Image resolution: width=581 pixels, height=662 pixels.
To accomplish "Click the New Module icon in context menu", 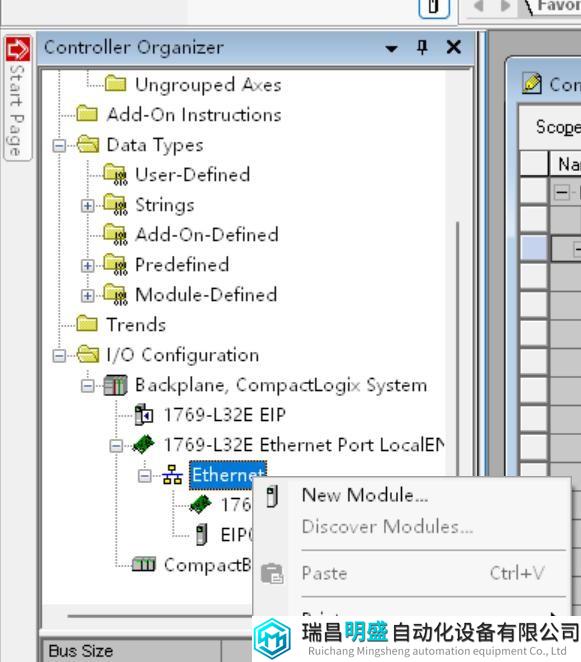I will click(x=272, y=496).
